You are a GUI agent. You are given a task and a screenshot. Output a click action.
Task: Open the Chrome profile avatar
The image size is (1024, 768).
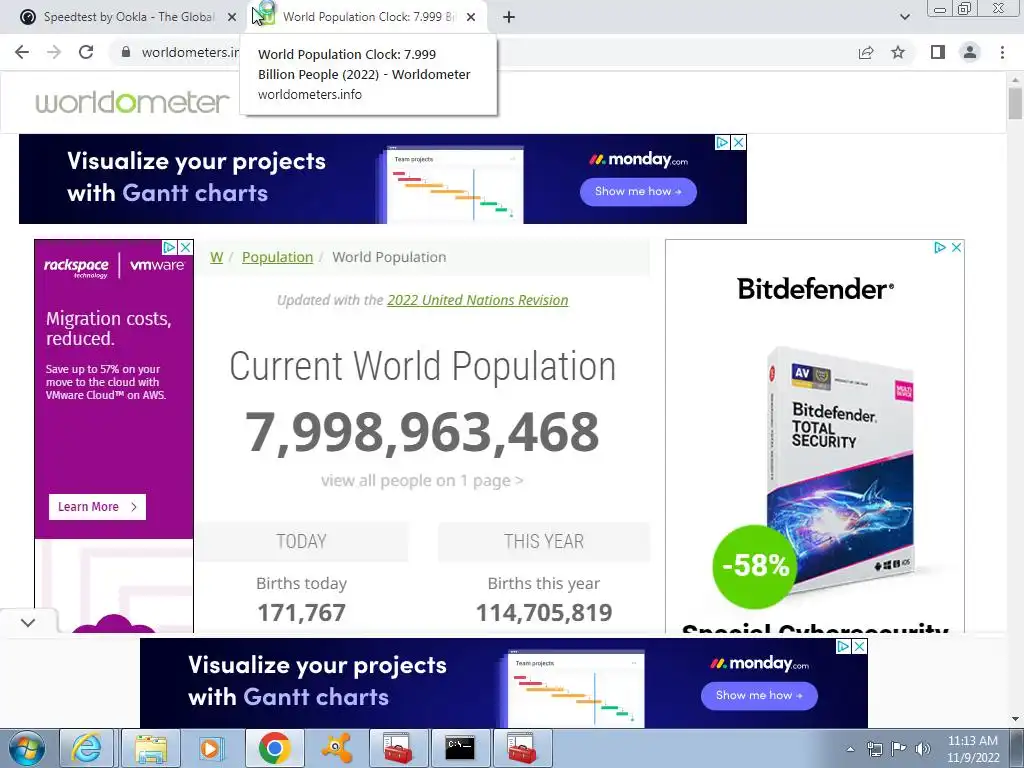tap(970, 52)
